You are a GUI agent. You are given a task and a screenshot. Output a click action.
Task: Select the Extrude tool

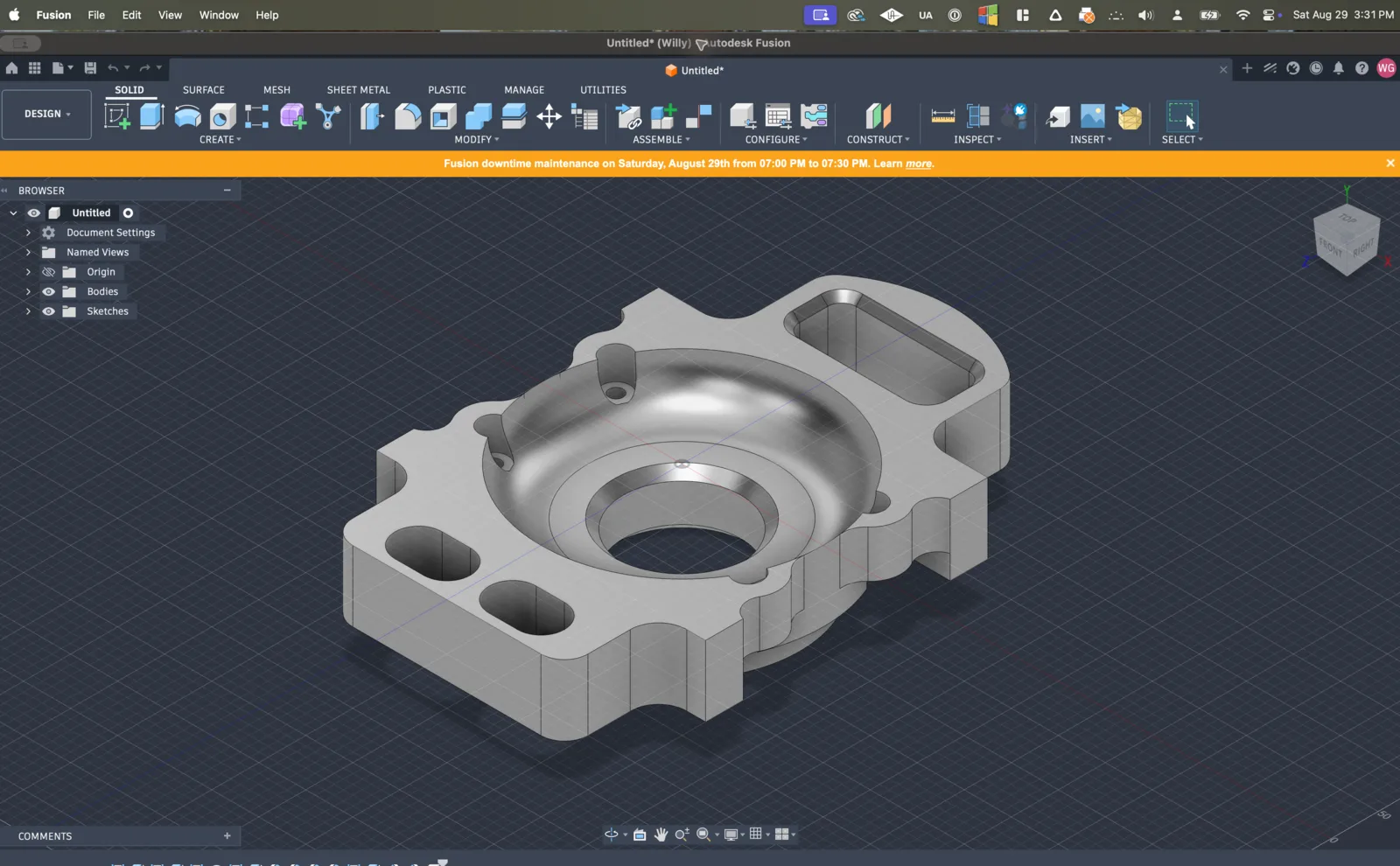point(152,115)
